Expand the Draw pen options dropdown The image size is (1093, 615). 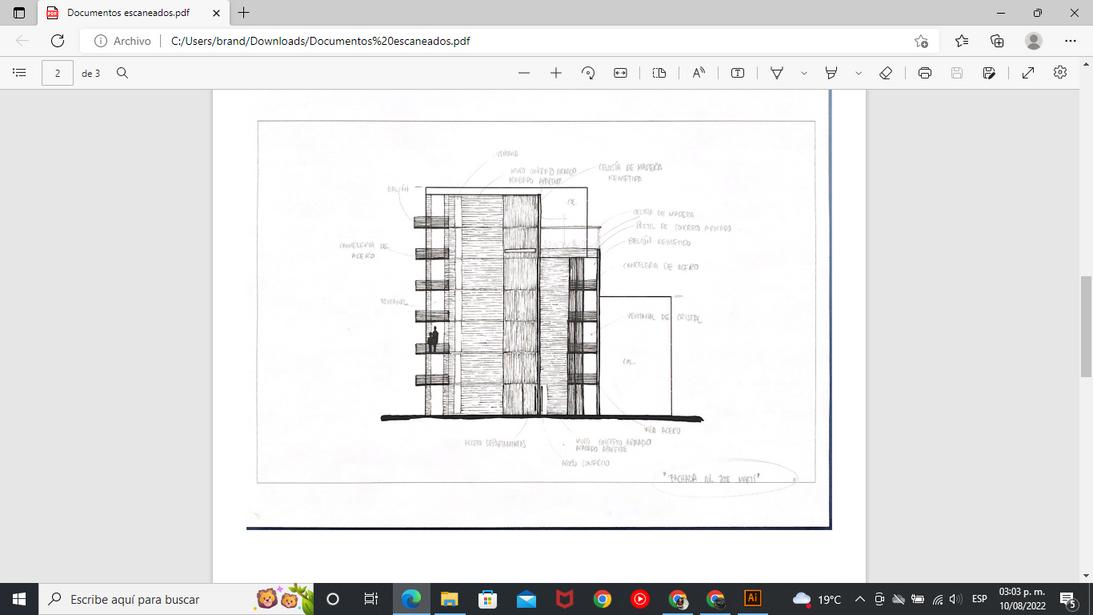click(804, 73)
